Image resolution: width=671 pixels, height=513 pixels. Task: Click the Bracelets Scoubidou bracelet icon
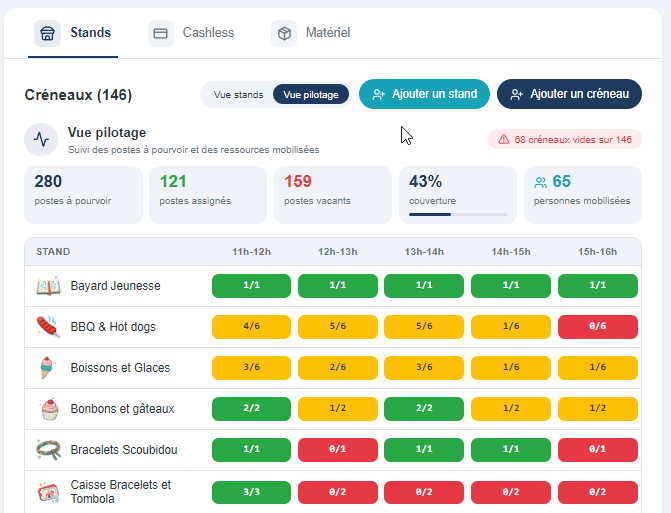(x=48, y=450)
